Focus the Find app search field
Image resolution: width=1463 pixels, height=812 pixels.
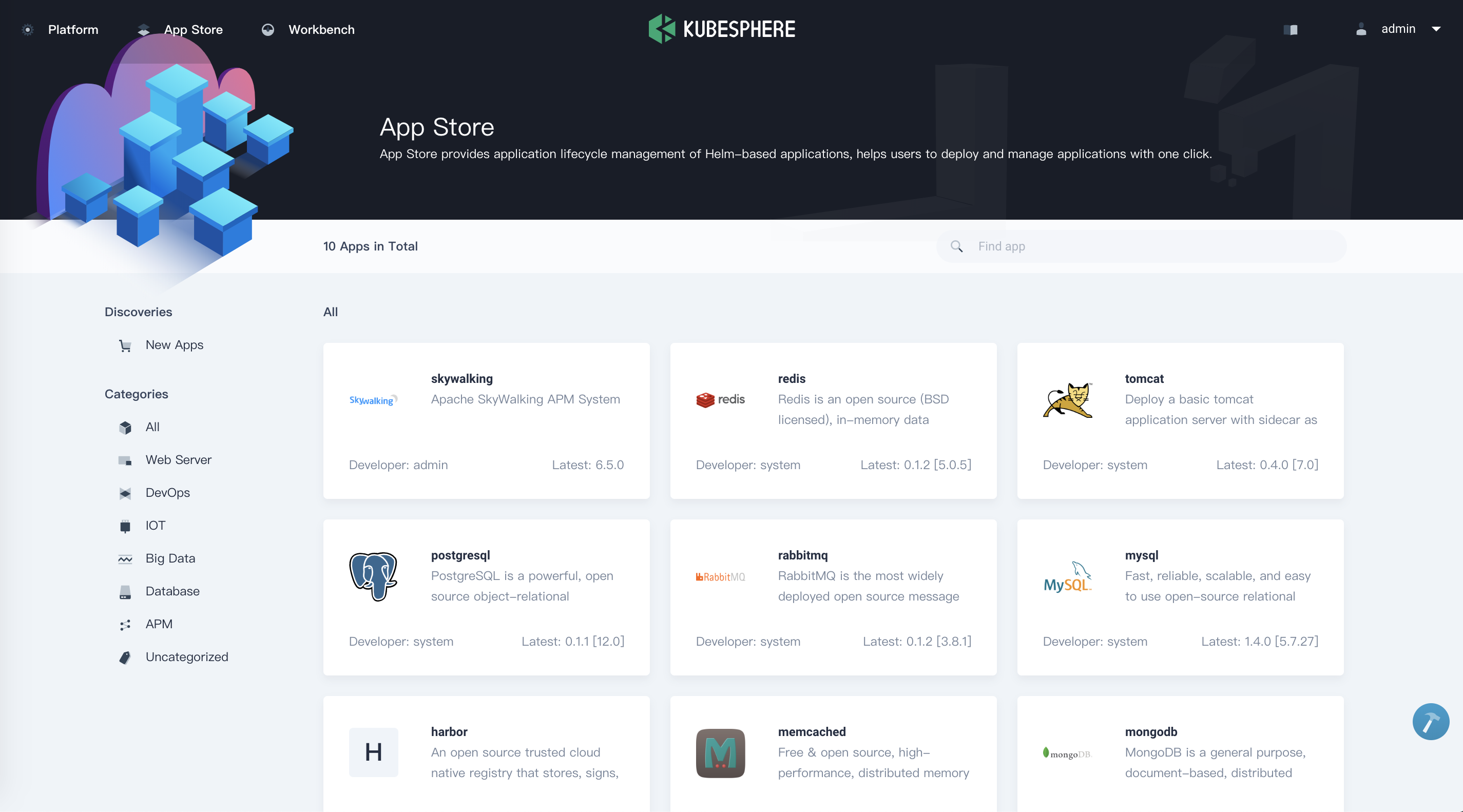1153,246
